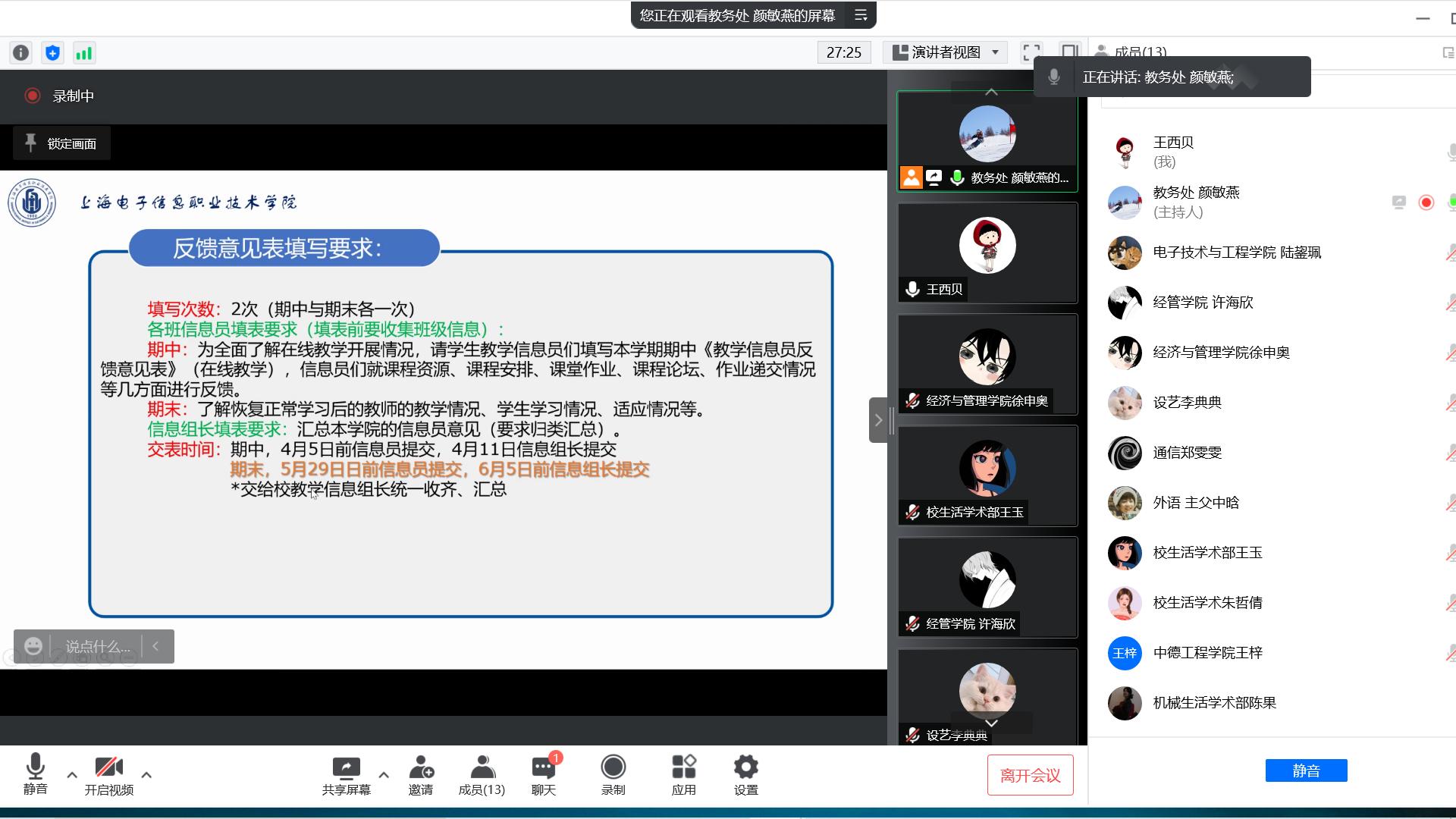The image size is (1456, 819).
Task: Open the Invite (邀请) icon
Action: [421, 774]
